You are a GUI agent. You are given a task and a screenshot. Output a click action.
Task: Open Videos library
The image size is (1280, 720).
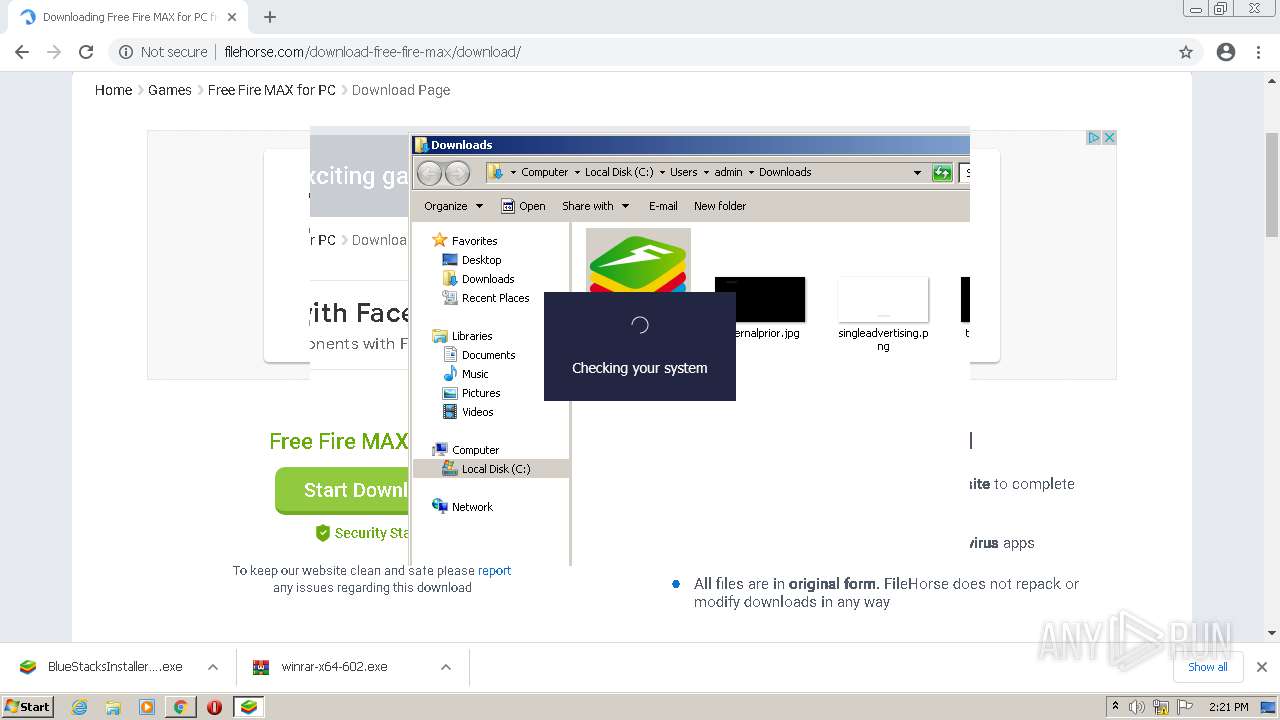(x=477, y=412)
